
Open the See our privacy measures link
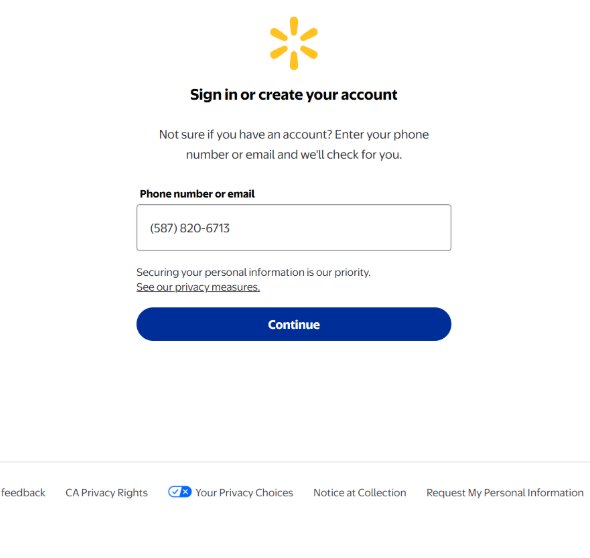[198, 287]
